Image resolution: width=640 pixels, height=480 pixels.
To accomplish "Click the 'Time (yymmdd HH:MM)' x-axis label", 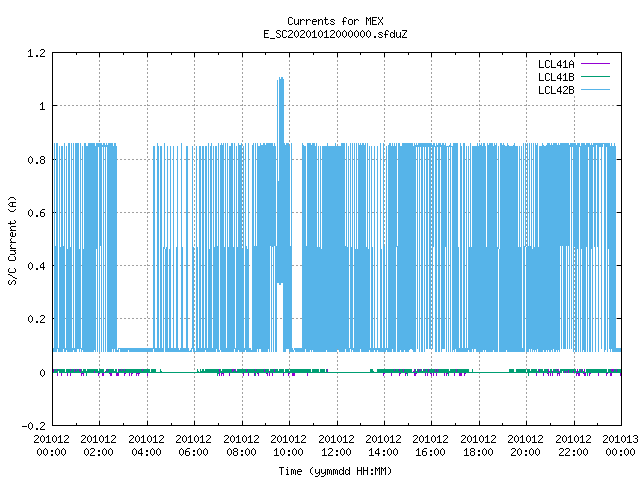I will (335, 471).
